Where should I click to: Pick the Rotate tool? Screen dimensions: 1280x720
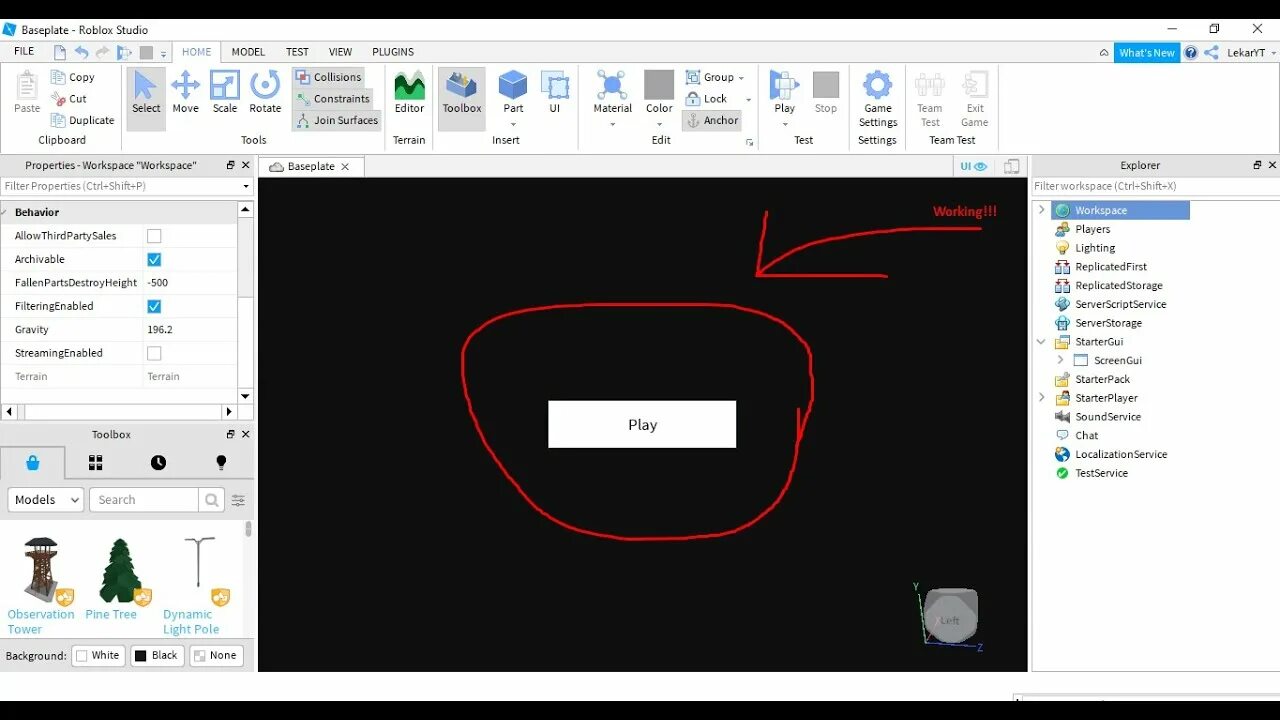click(x=265, y=93)
